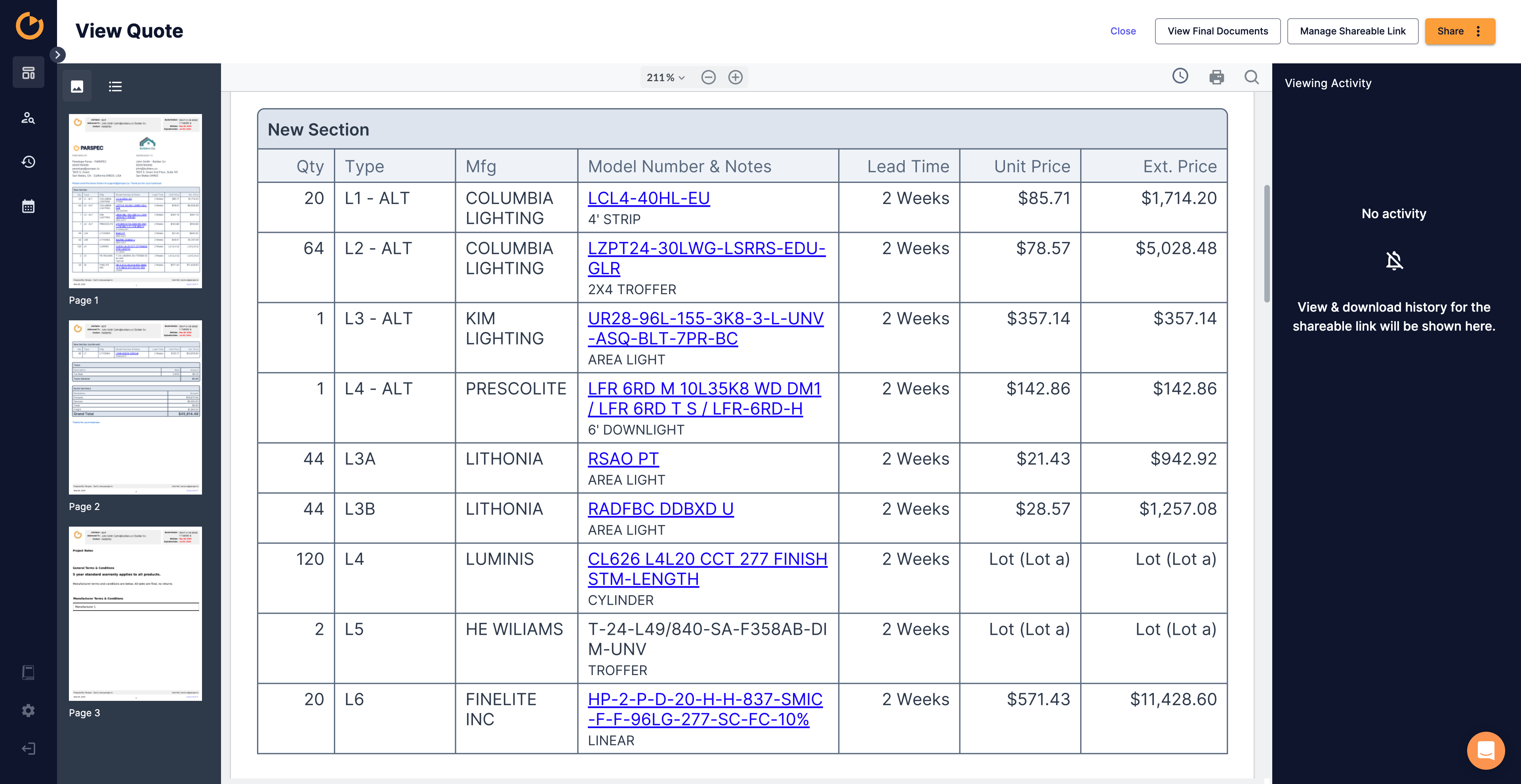The image size is (1521, 784).
Task: Select the Page 2 thumbnail
Action: pyautogui.click(x=135, y=407)
